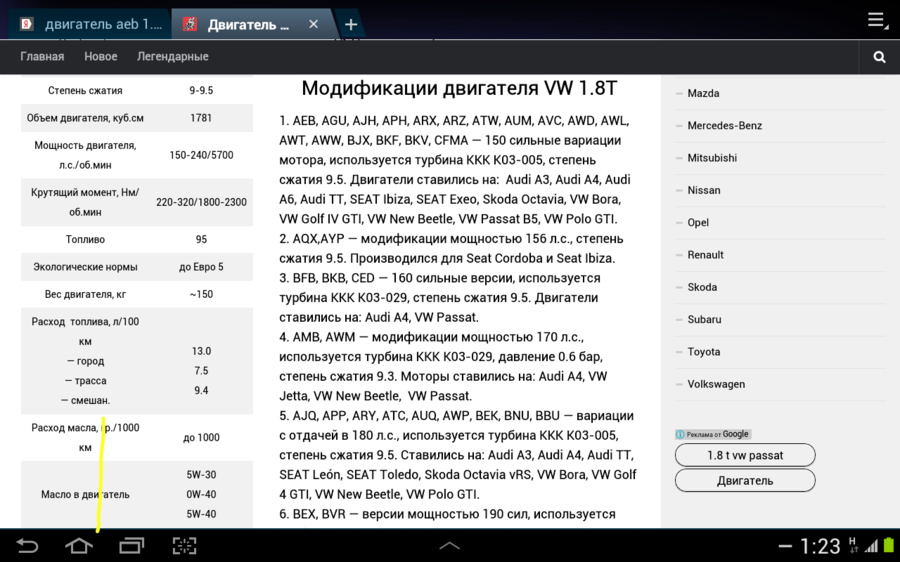Tap the Android home button
The width and height of the screenshot is (900, 562).
79,545
